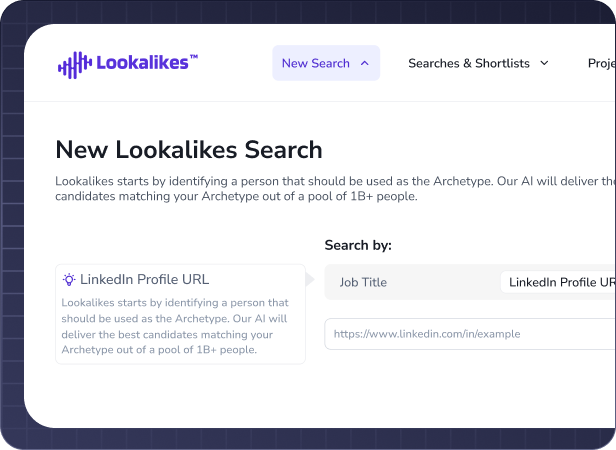Open the Searches & Shortlists menu
The width and height of the screenshot is (616, 450).
point(478,63)
